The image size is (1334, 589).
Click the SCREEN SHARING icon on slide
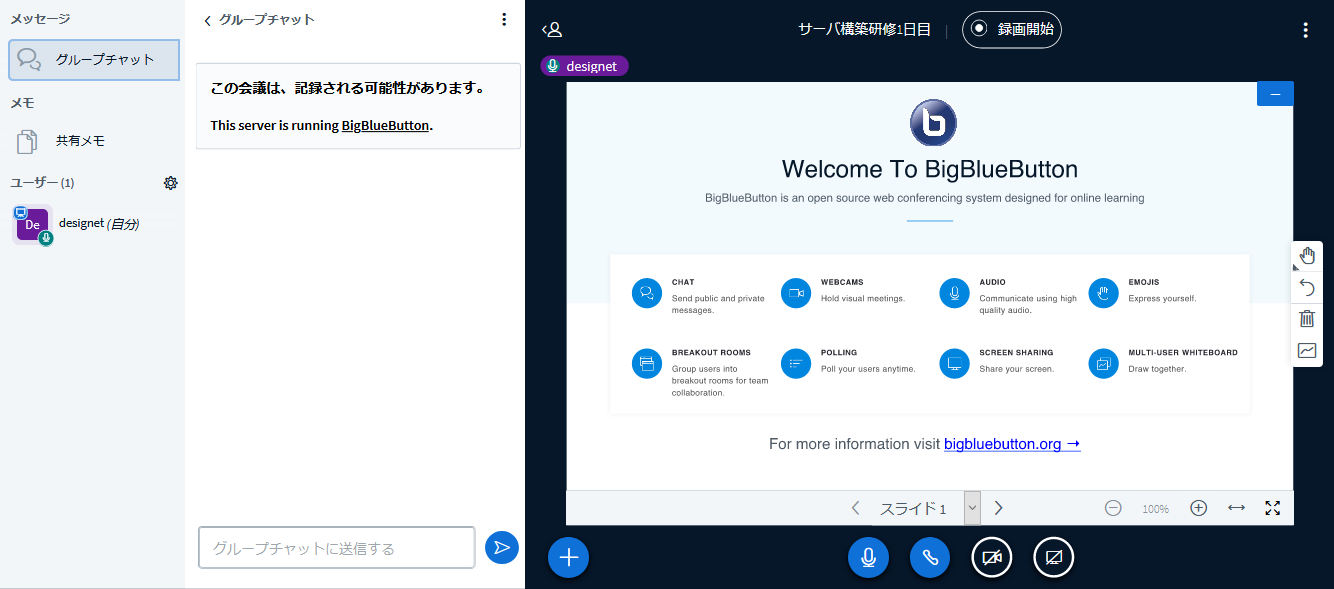click(954, 363)
